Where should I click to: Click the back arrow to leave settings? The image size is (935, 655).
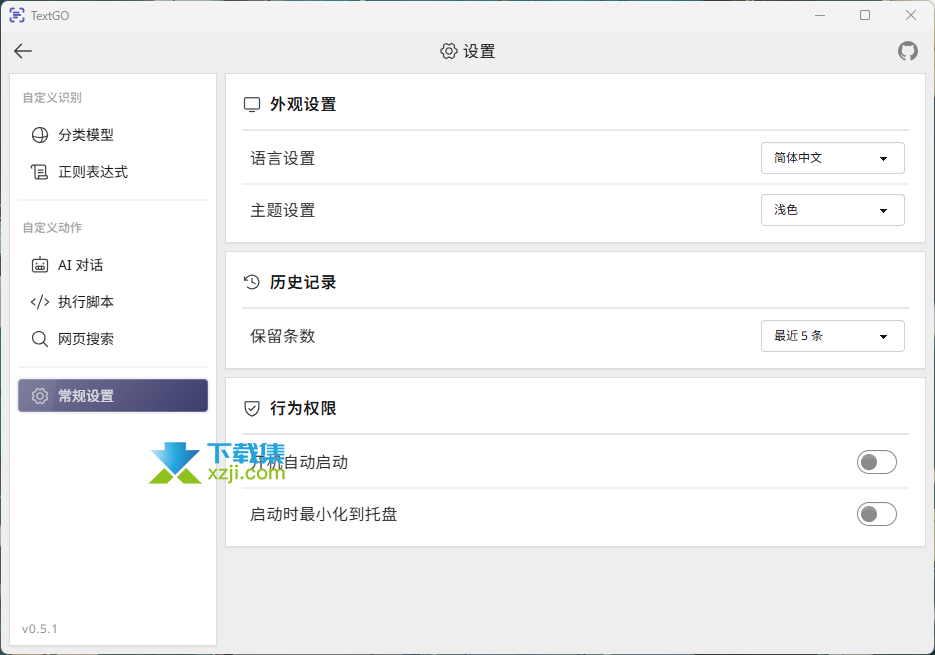tap(22, 50)
